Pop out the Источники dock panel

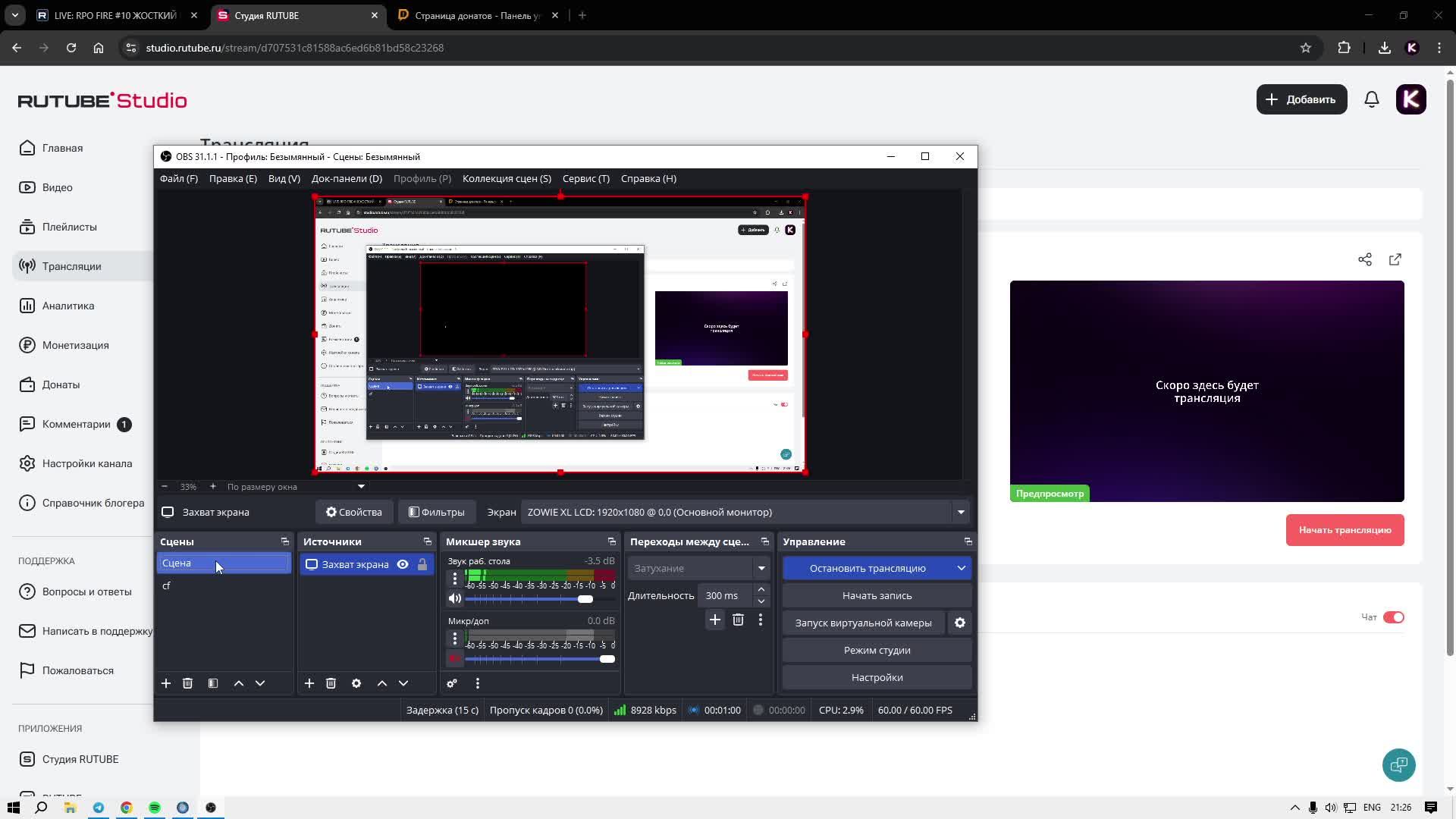(428, 541)
